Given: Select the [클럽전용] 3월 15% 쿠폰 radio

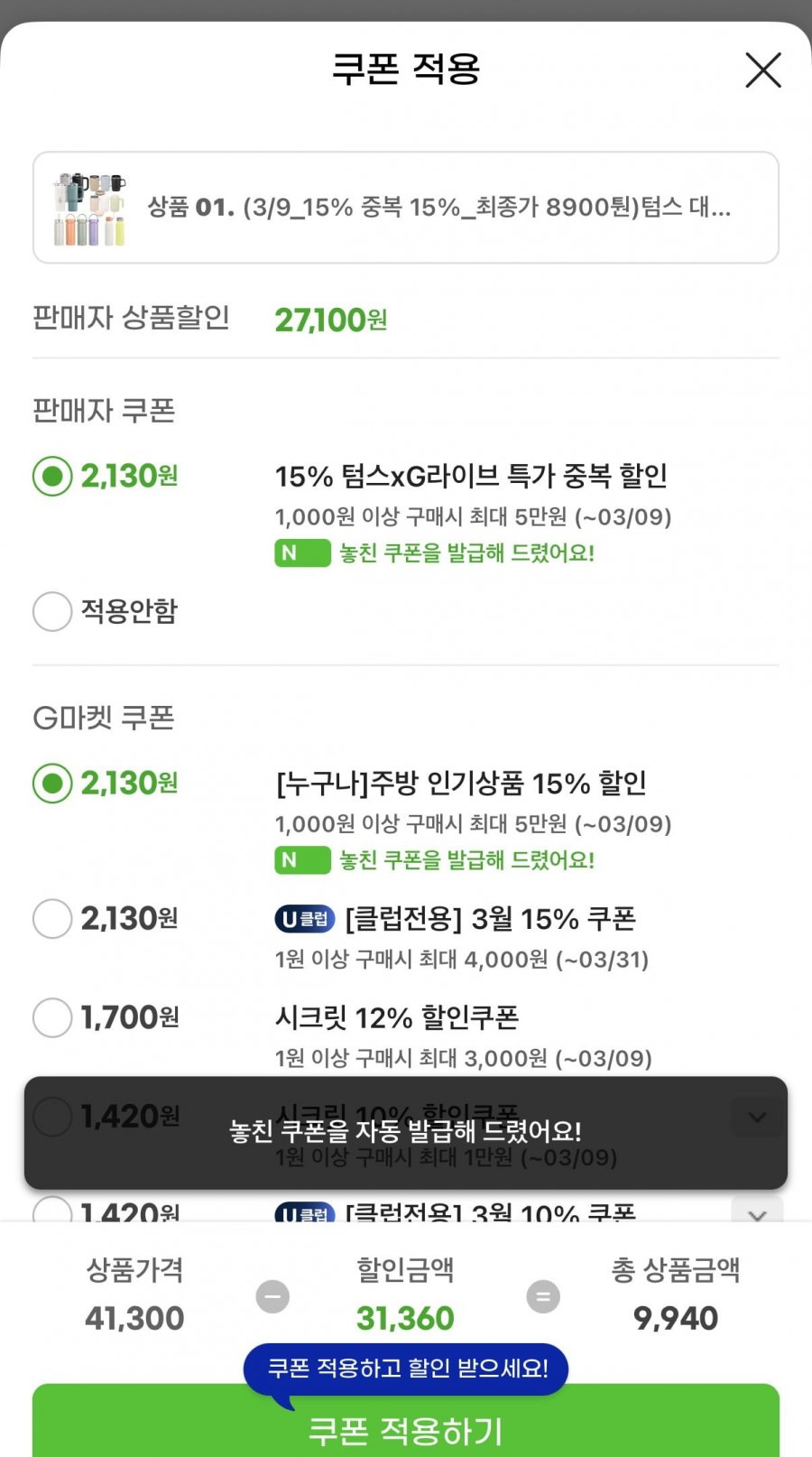Looking at the screenshot, I should pos(52,919).
